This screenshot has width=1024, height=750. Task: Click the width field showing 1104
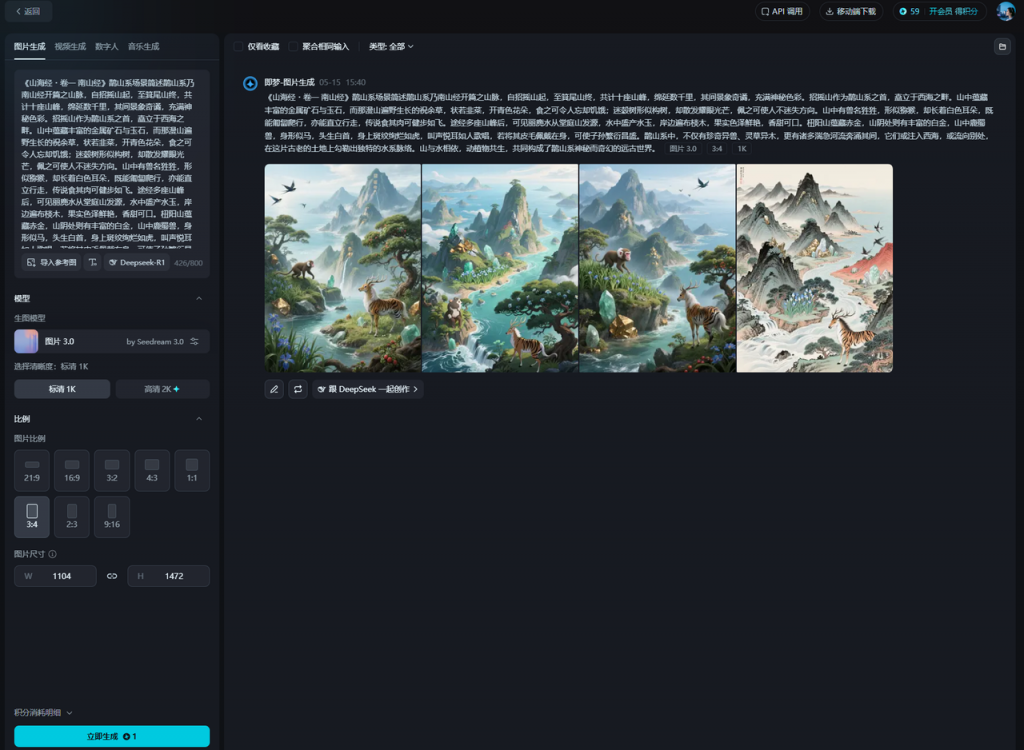pos(56,576)
